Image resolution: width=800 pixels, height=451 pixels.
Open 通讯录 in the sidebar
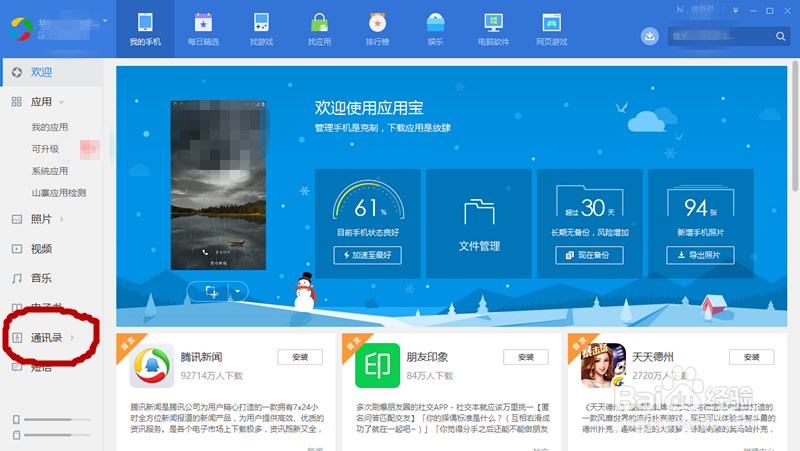[x=46, y=338]
